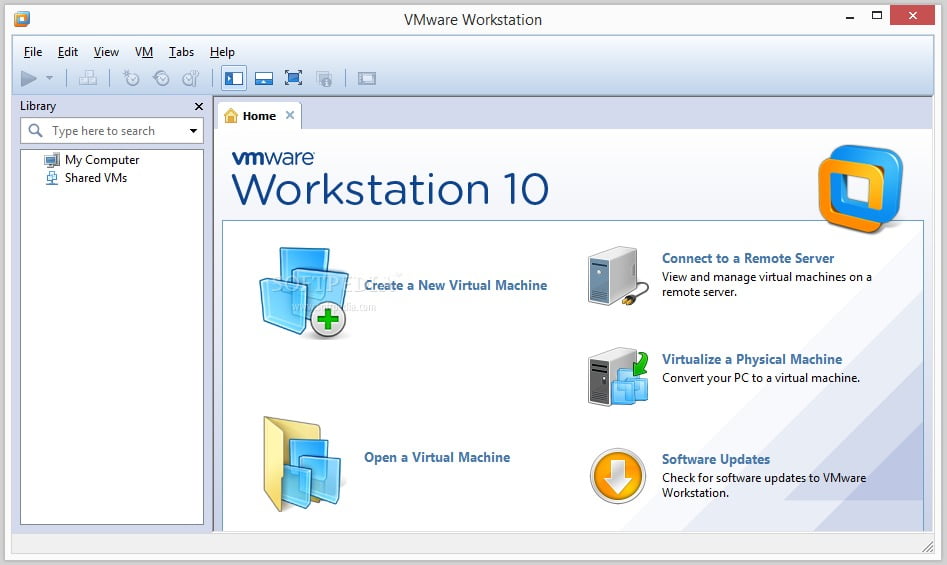947x565 pixels.
Task: Open the VM menu
Action: pyautogui.click(x=144, y=52)
